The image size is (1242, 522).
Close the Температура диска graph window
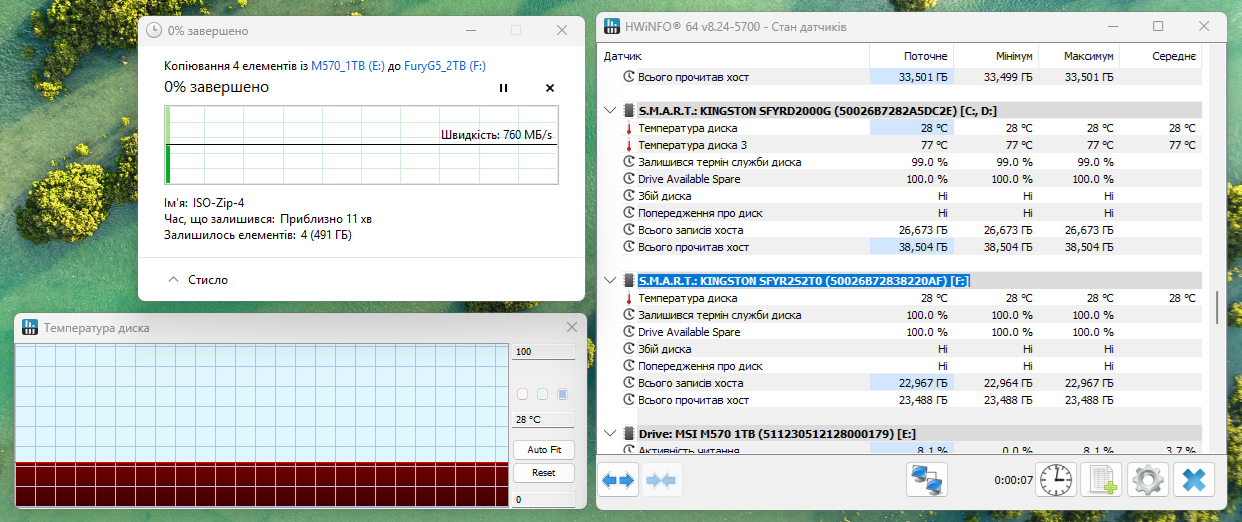pyautogui.click(x=572, y=327)
